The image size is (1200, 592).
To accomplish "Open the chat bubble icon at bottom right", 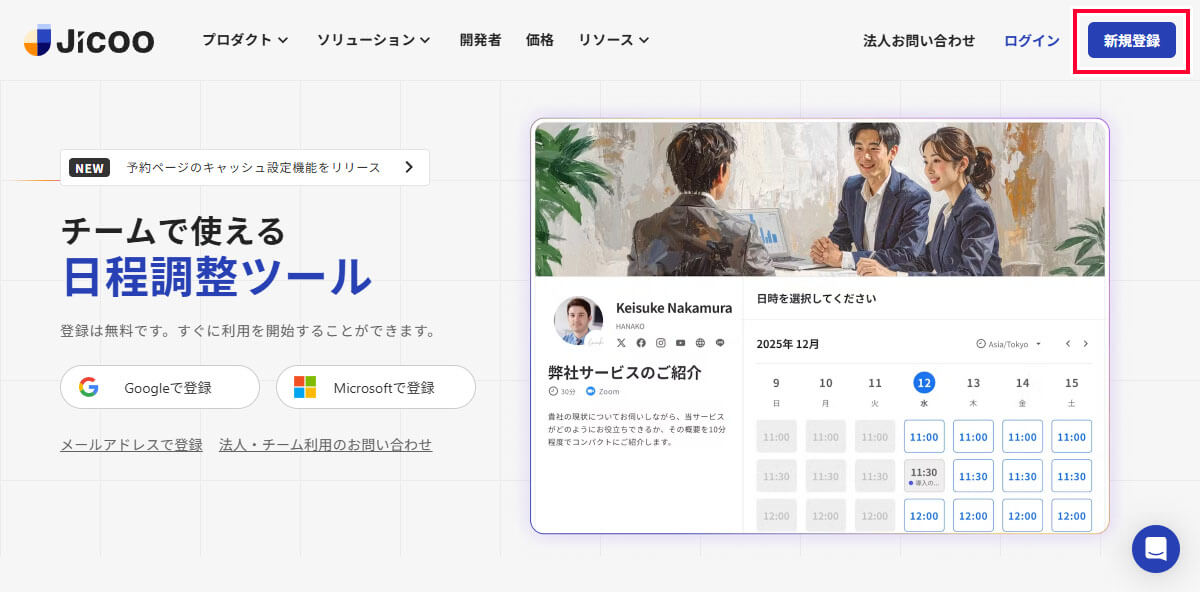I will click(x=1156, y=549).
